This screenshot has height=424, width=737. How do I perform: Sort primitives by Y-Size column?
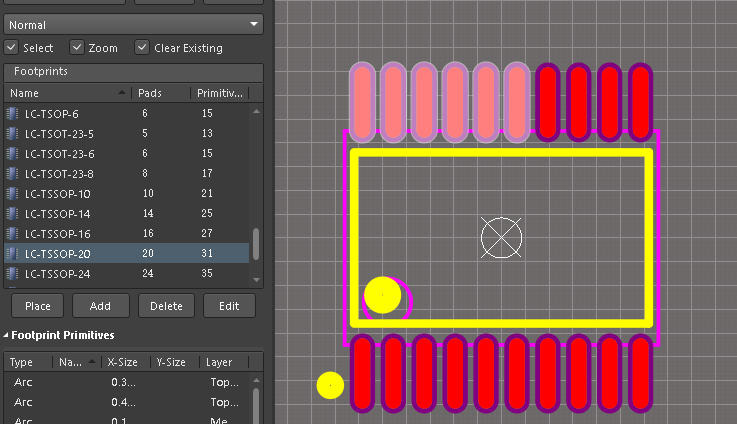(175, 362)
